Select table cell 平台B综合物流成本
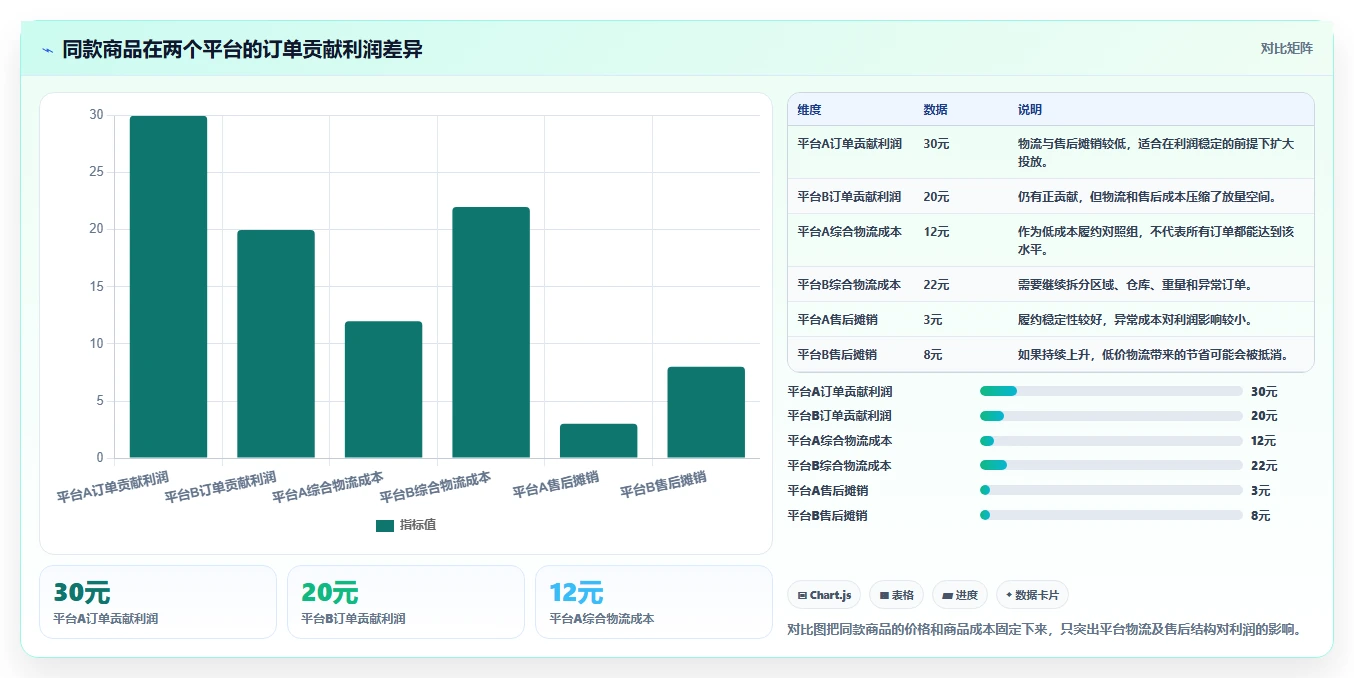 pos(849,285)
